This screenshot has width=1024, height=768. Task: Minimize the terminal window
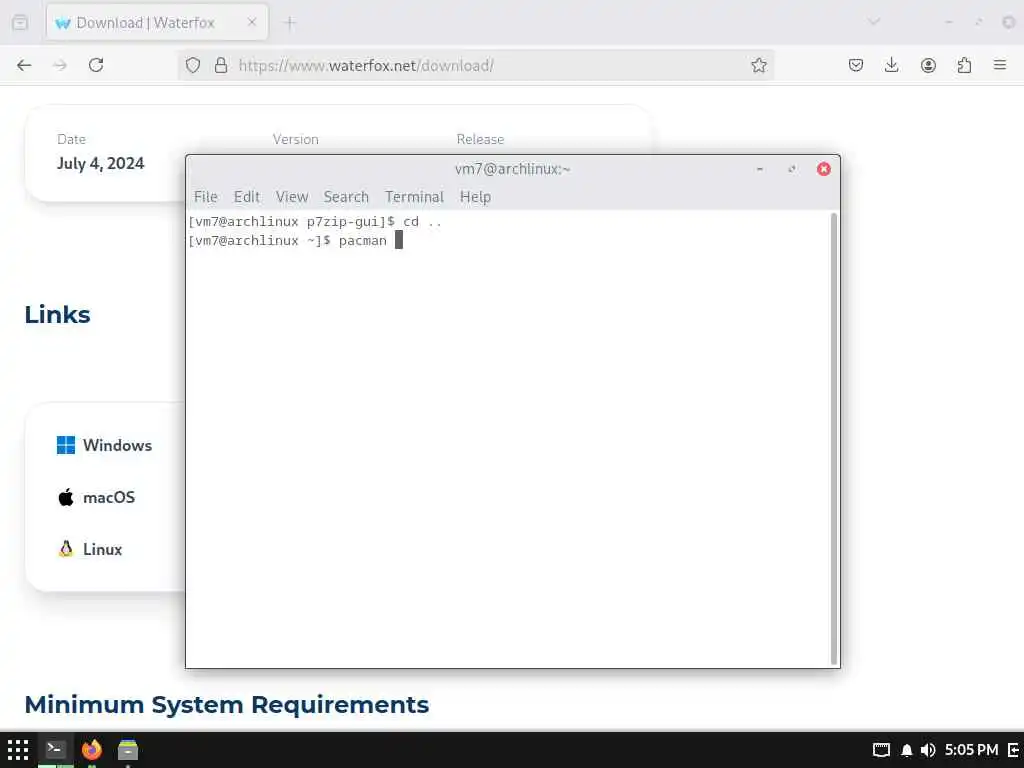click(760, 169)
